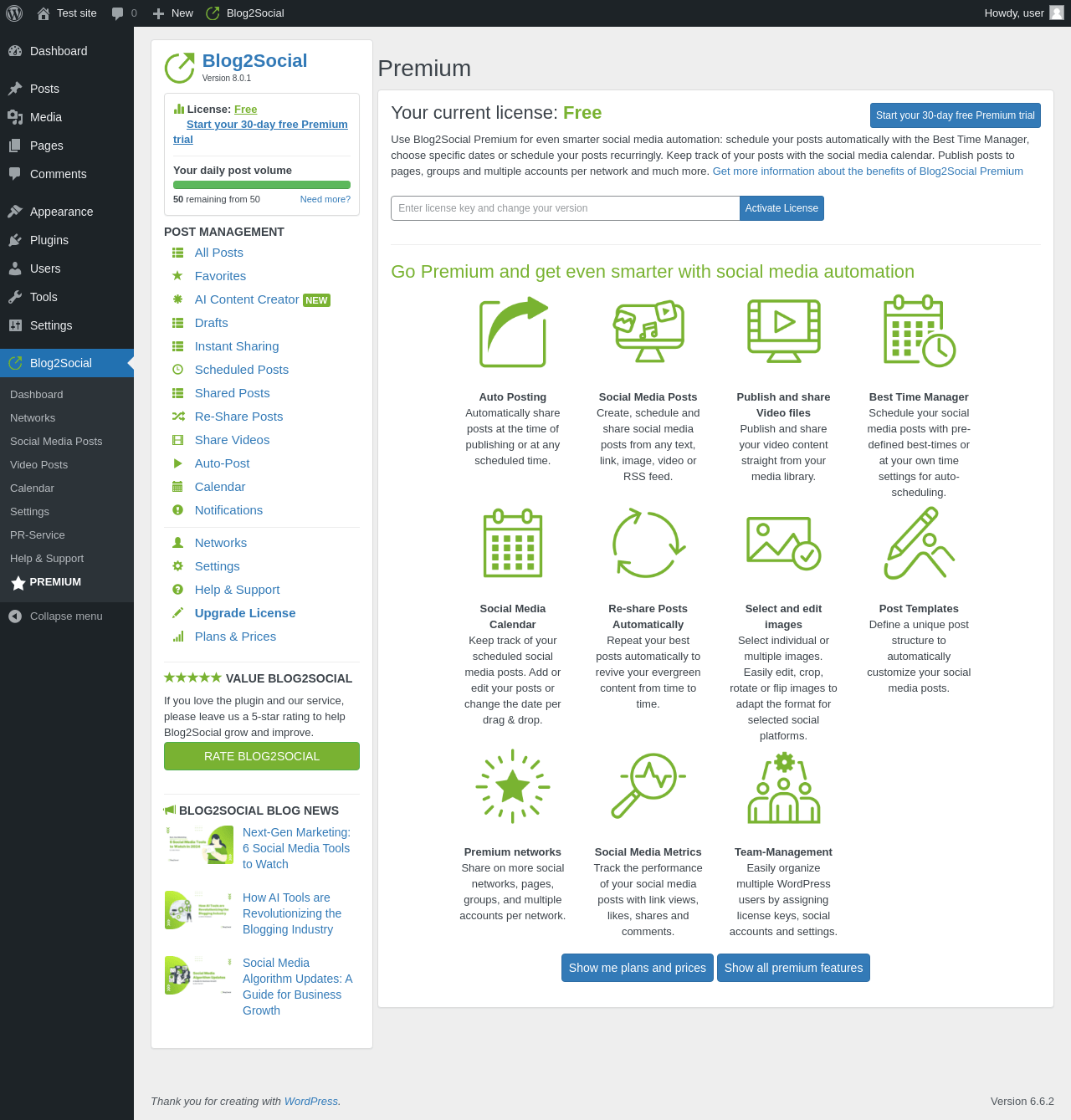Read How AI Tools are Revolutionizing article
Image resolution: width=1071 pixels, height=1120 pixels.
point(292,913)
